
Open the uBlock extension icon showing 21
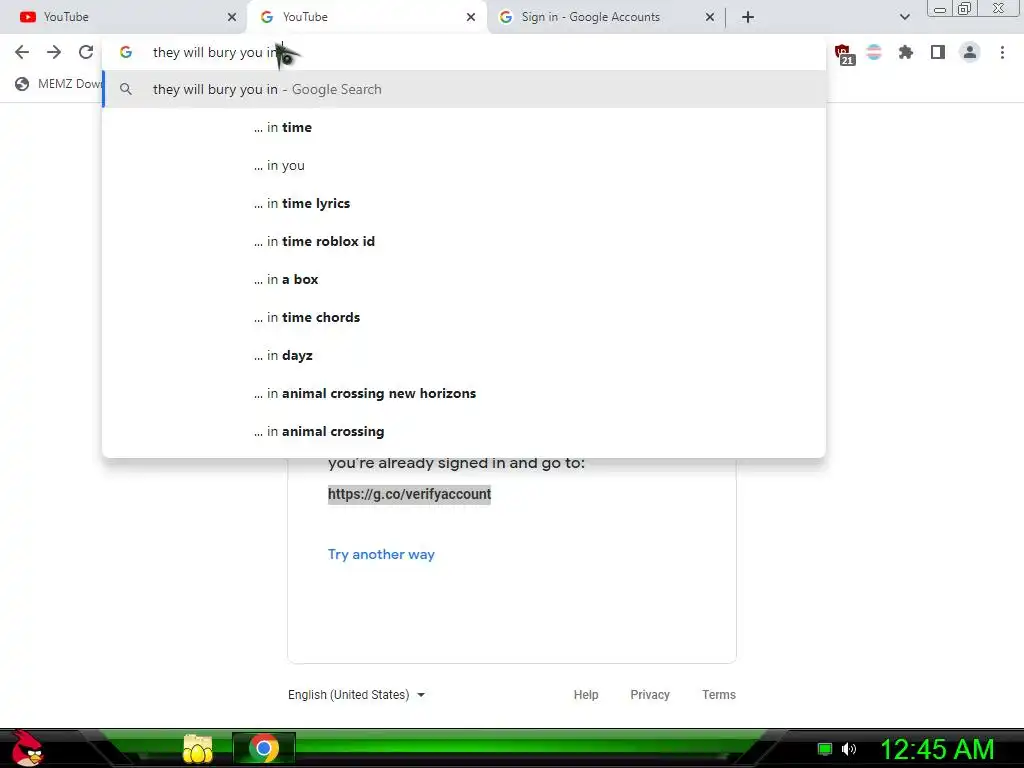pyautogui.click(x=844, y=54)
